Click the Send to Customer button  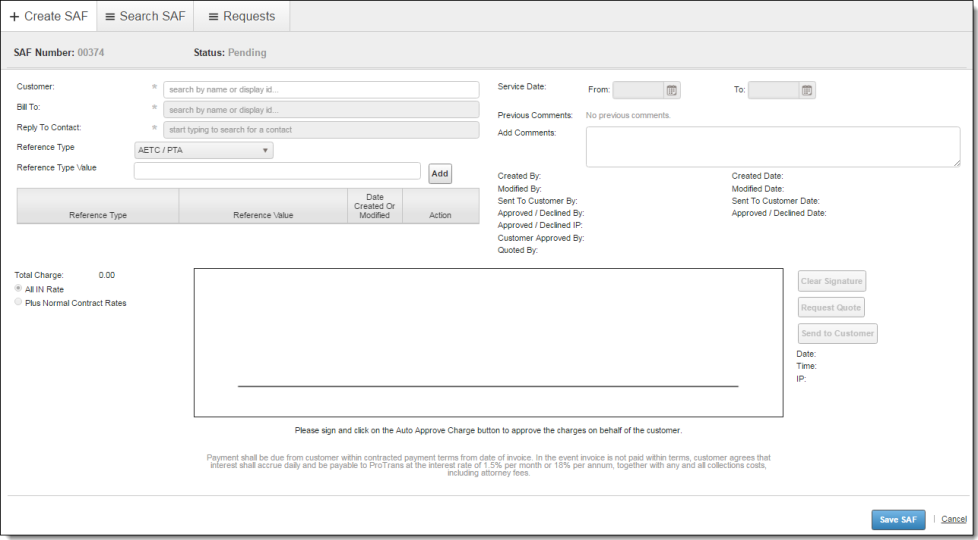coord(837,333)
